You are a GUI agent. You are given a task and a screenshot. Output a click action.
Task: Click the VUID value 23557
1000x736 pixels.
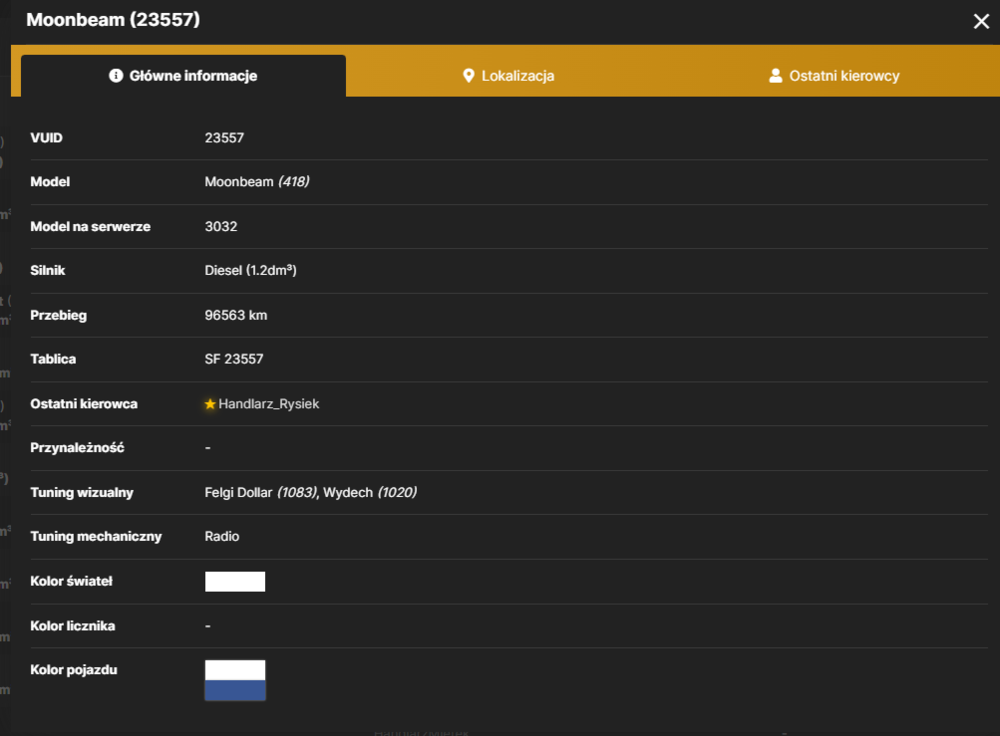tap(224, 138)
